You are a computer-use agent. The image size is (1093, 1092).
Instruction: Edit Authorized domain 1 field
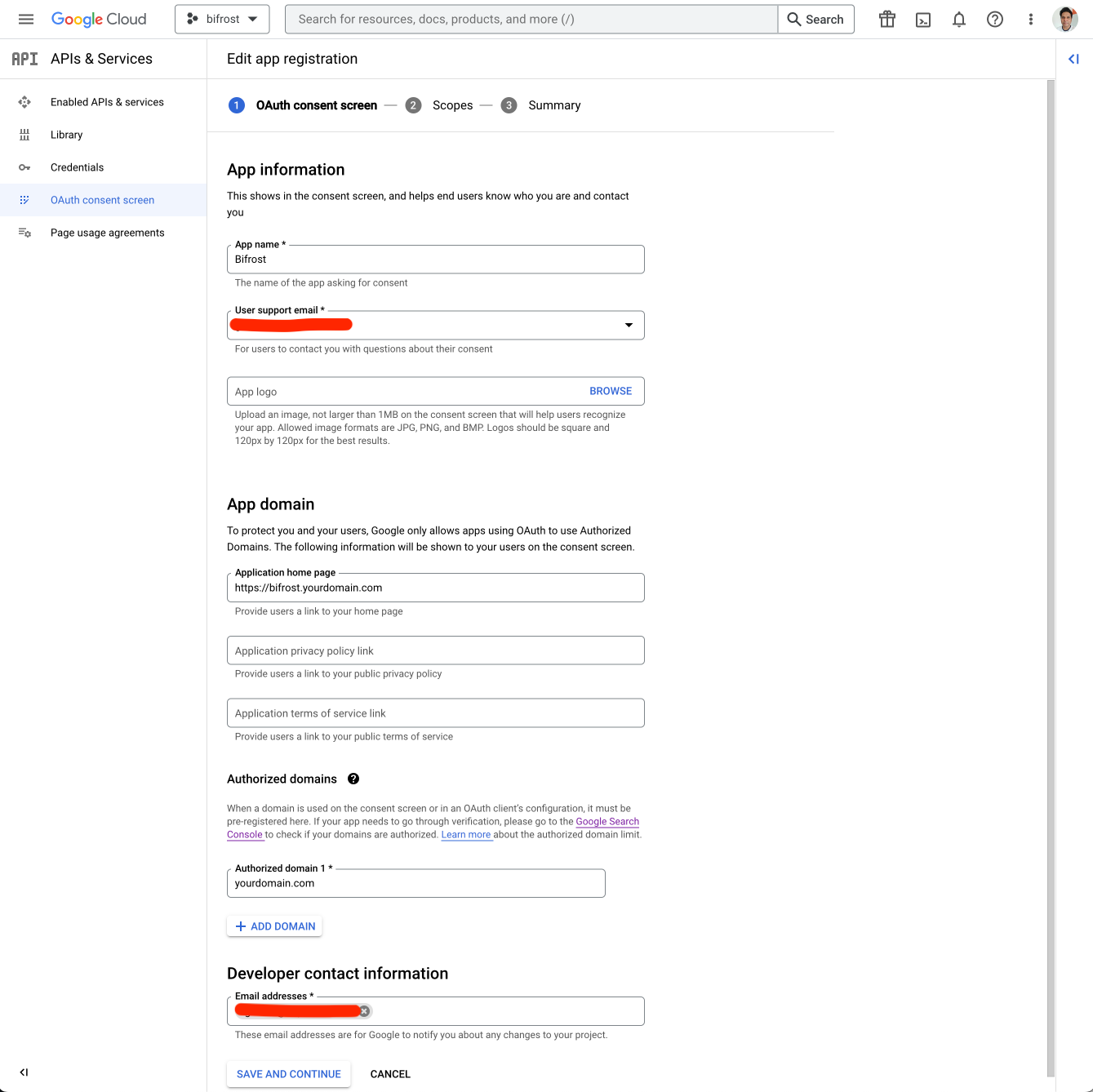click(x=416, y=883)
